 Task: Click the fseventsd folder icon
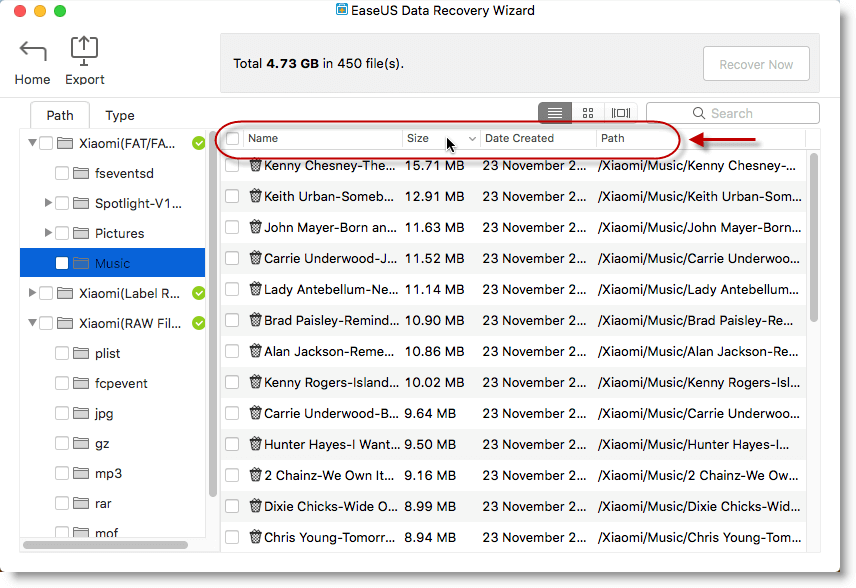pyautogui.click(x=81, y=173)
